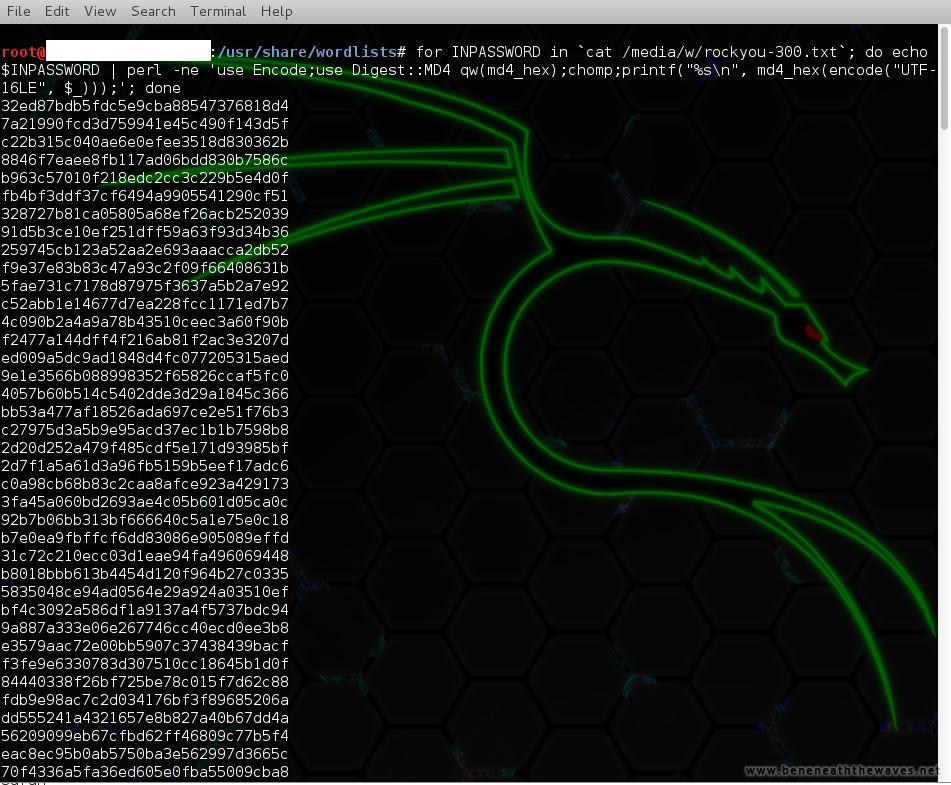Click the hash starting with "8846f7ea"
Screen dimensions: 951x785
pyautogui.click(x=145, y=160)
